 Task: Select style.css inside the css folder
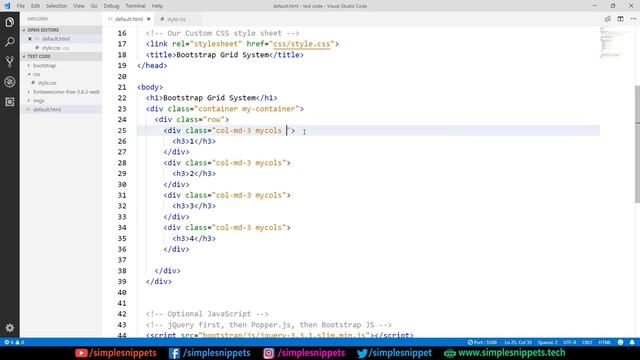click(47, 83)
